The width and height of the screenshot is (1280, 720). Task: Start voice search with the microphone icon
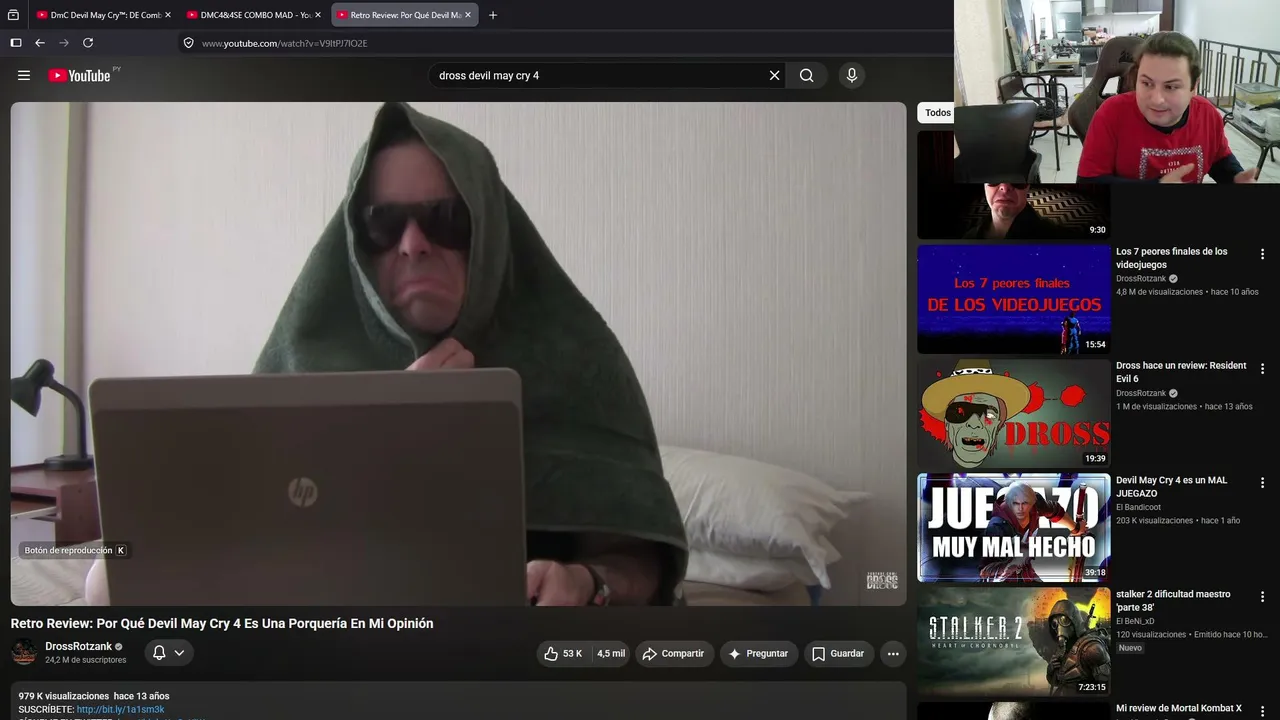click(852, 75)
